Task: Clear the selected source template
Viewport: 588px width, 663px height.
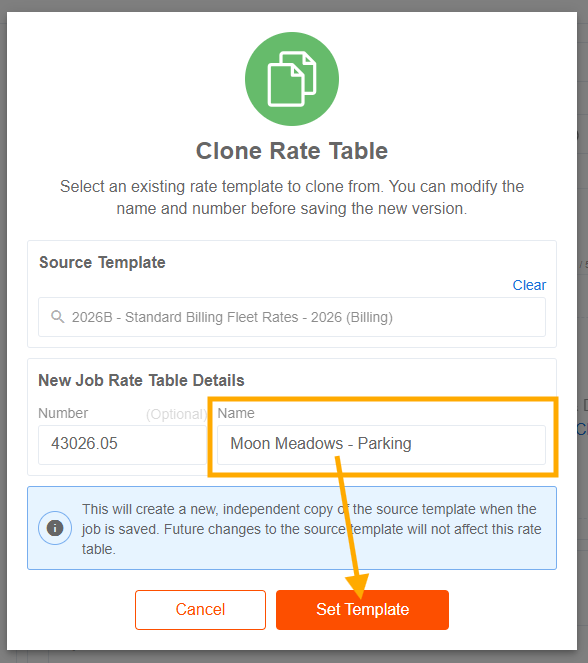Action: pyautogui.click(x=529, y=285)
